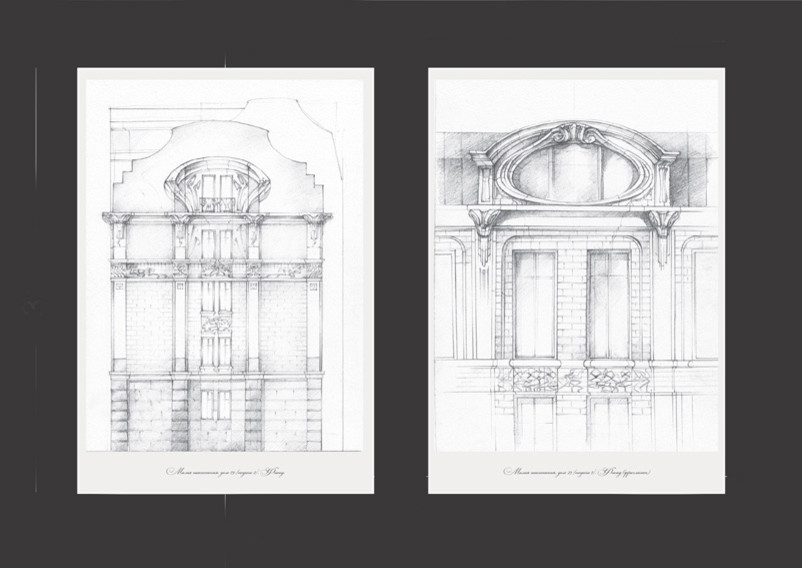Click the ground-floor window of left facade

pos(216,405)
